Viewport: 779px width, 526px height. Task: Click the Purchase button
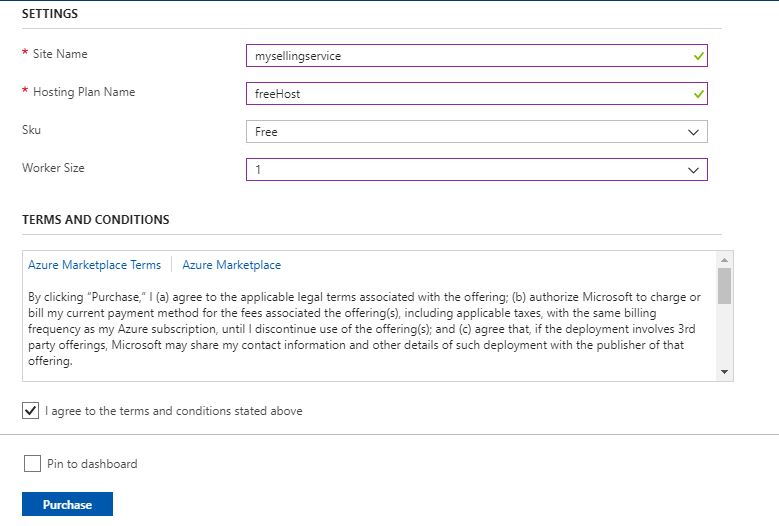[x=68, y=504]
